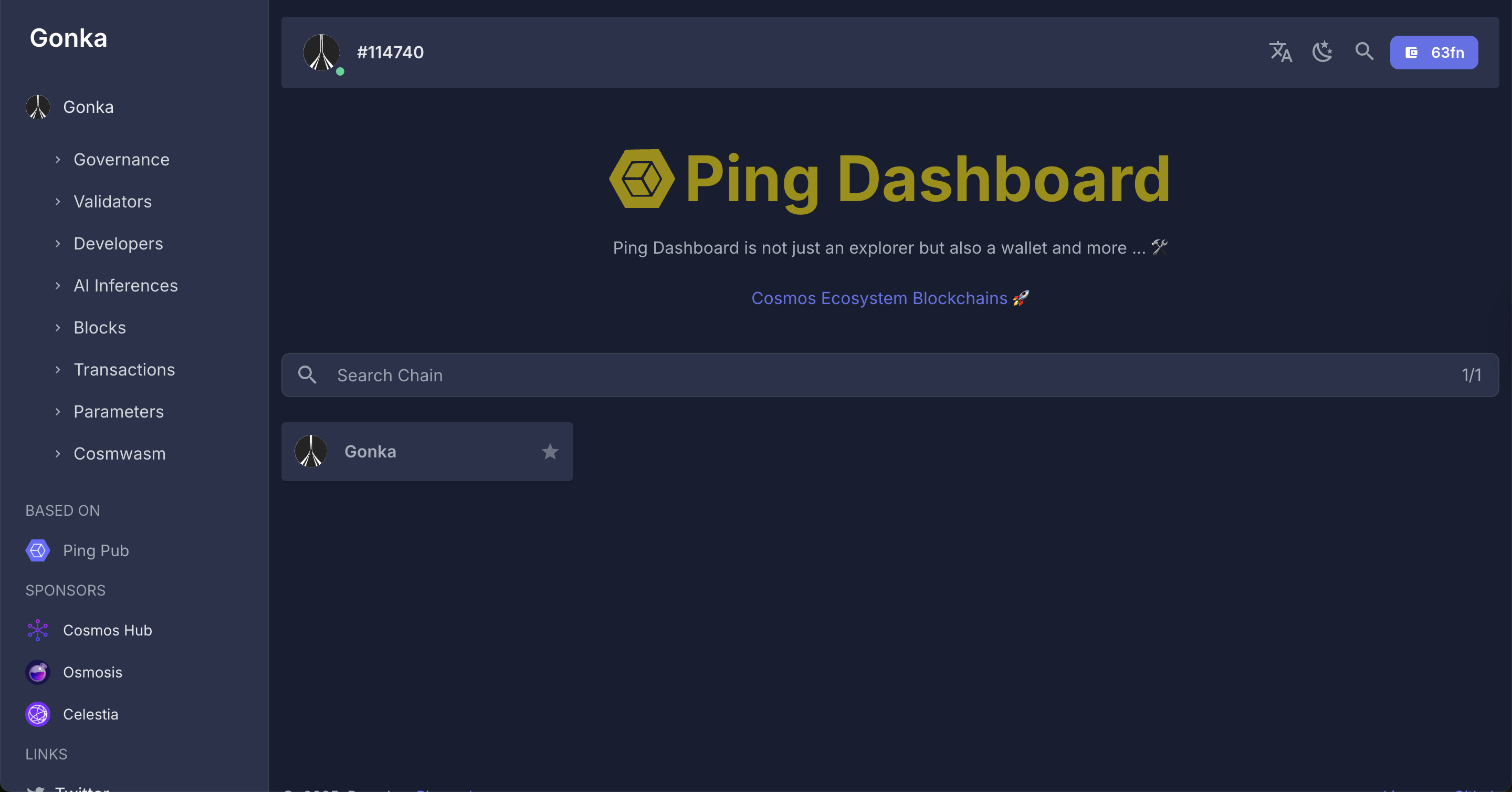Open the language translation icon
This screenshot has height=792, width=1512.
[x=1280, y=52]
